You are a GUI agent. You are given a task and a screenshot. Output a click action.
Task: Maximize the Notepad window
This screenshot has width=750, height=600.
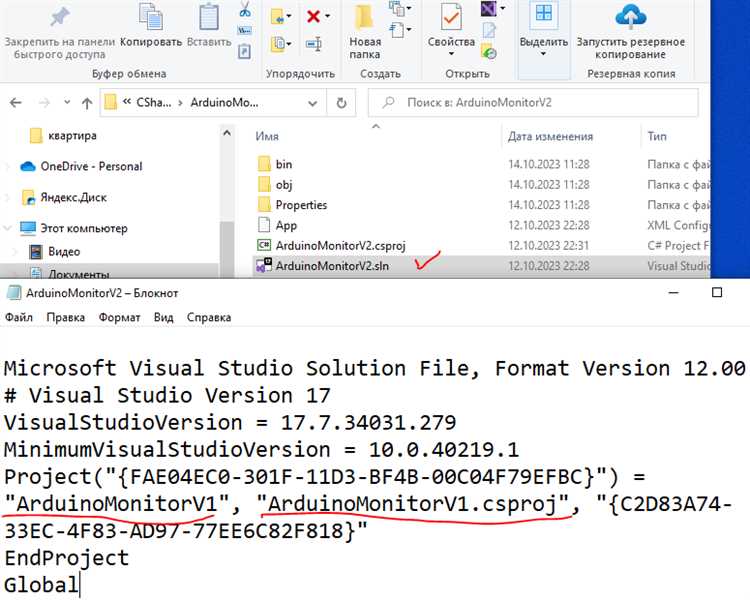(717, 292)
